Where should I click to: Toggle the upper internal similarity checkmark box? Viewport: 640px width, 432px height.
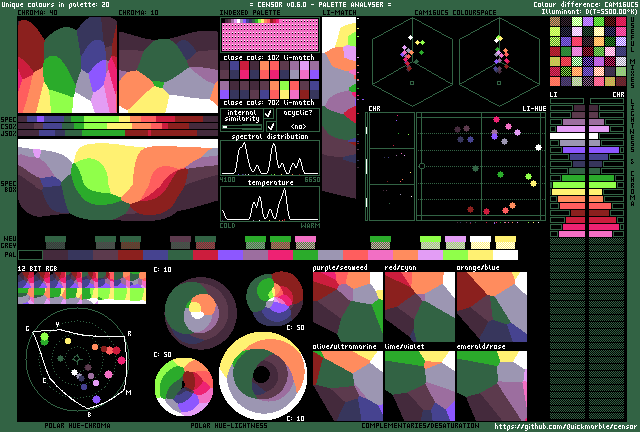point(269,113)
